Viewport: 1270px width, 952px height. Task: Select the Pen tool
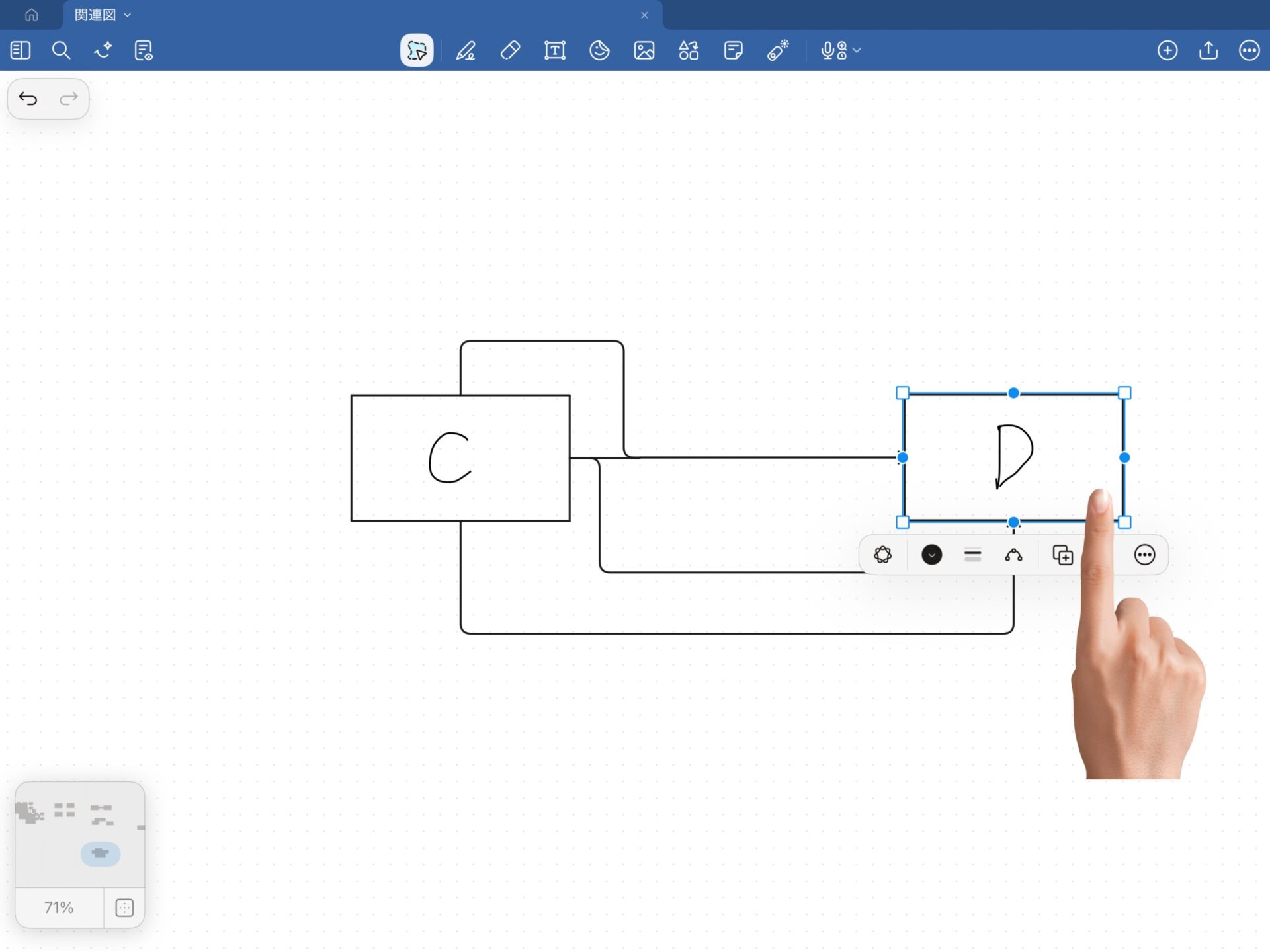coord(466,50)
